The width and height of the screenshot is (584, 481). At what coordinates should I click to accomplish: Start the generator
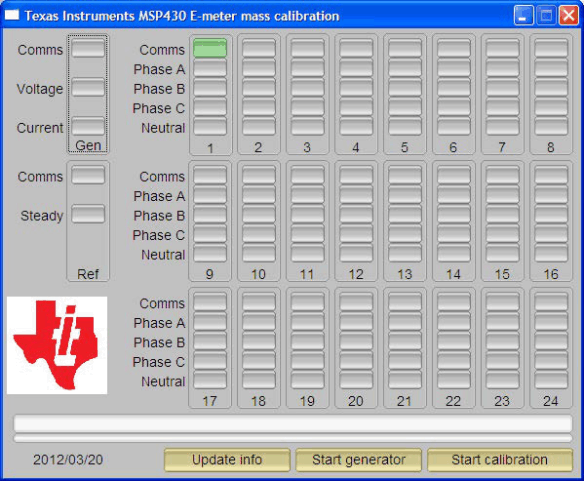click(x=359, y=460)
